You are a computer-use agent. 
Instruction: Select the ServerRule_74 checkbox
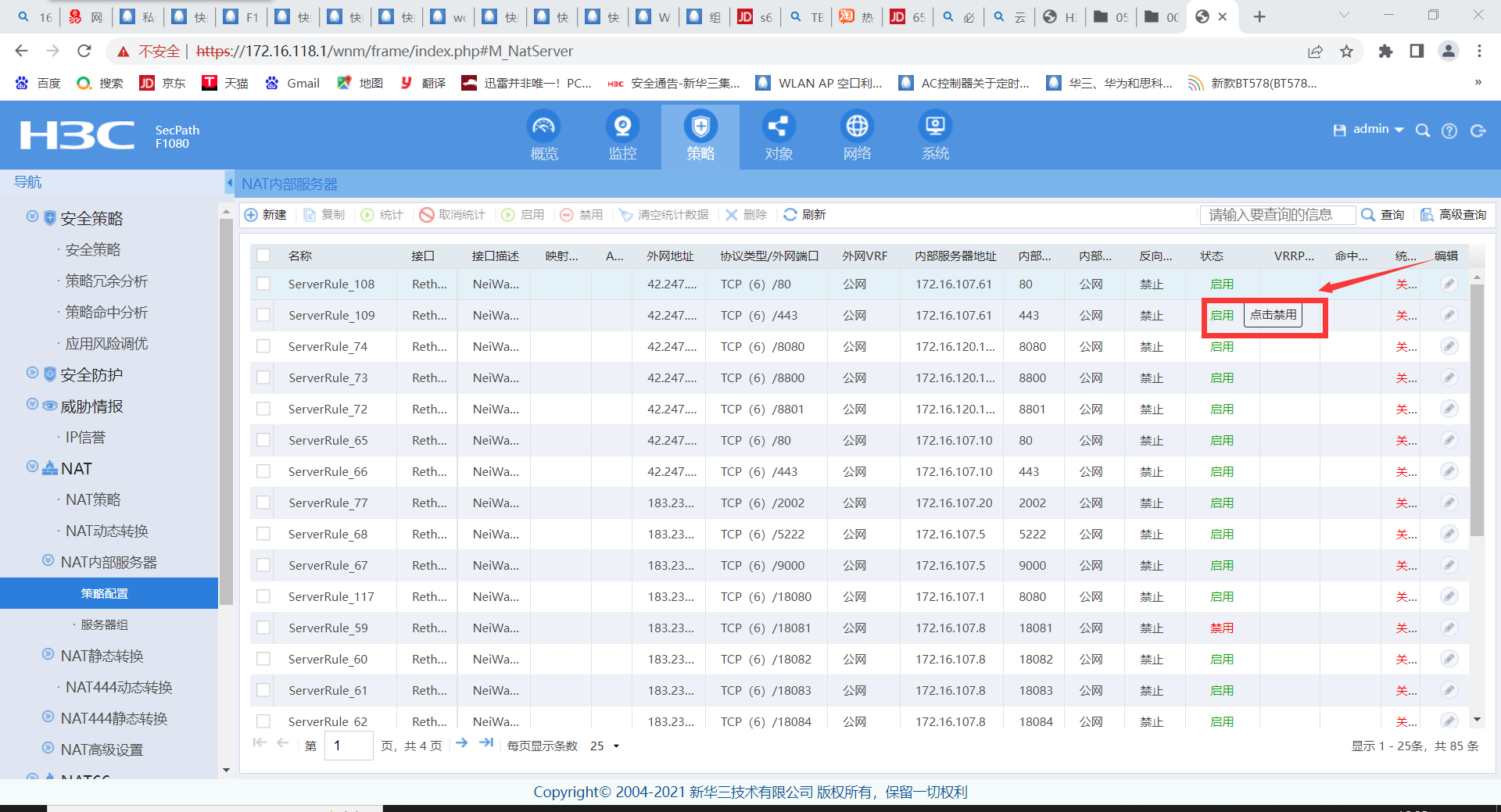(263, 346)
